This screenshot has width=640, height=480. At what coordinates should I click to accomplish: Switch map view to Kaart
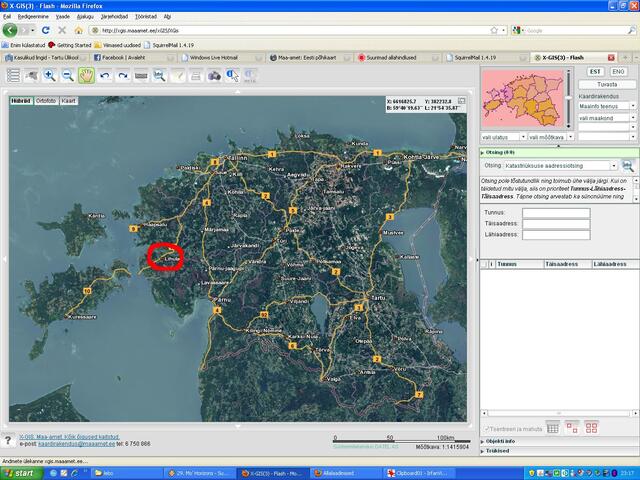coord(69,101)
